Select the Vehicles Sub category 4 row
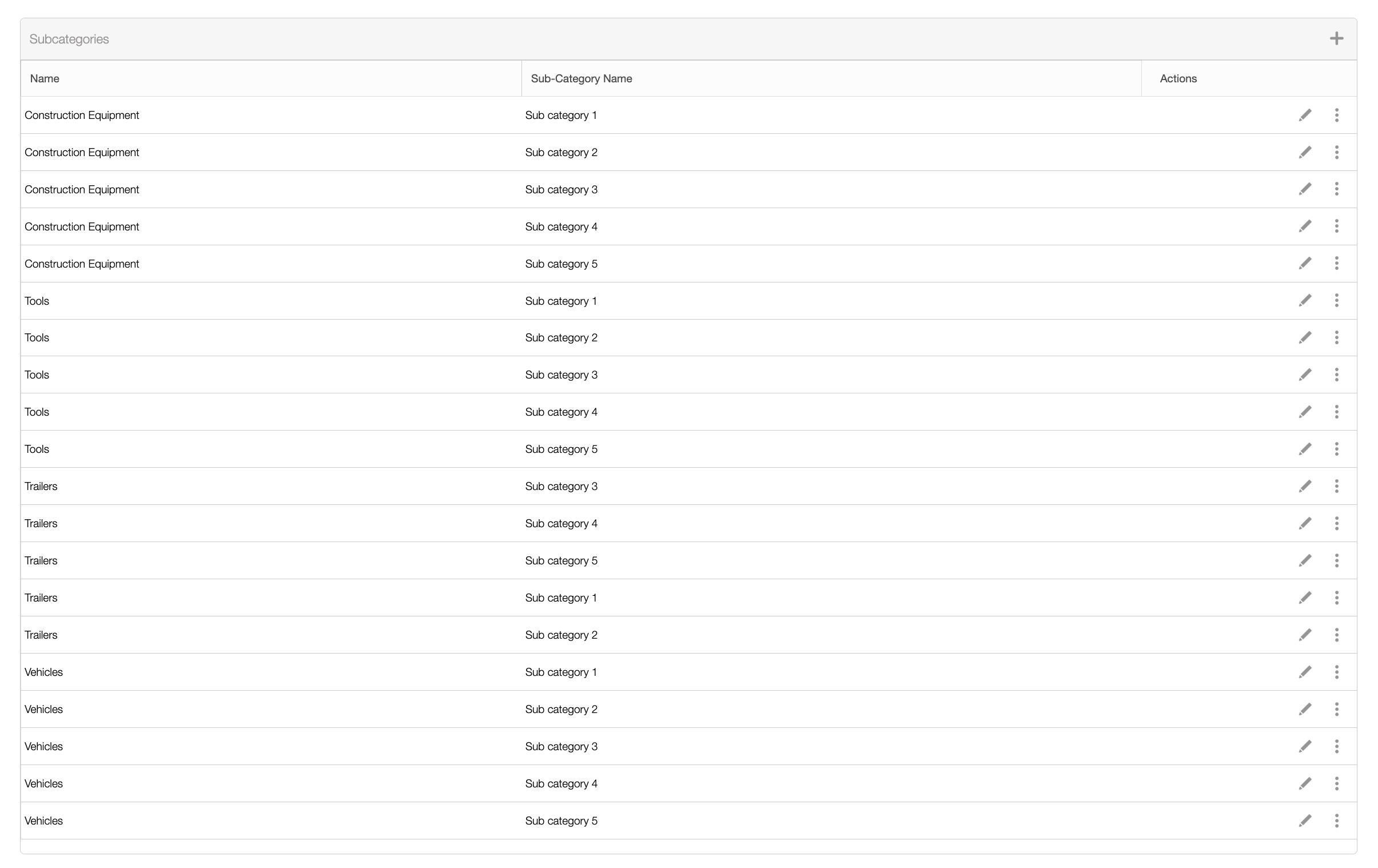The width and height of the screenshot is (1378, 868). click(561, 784)
